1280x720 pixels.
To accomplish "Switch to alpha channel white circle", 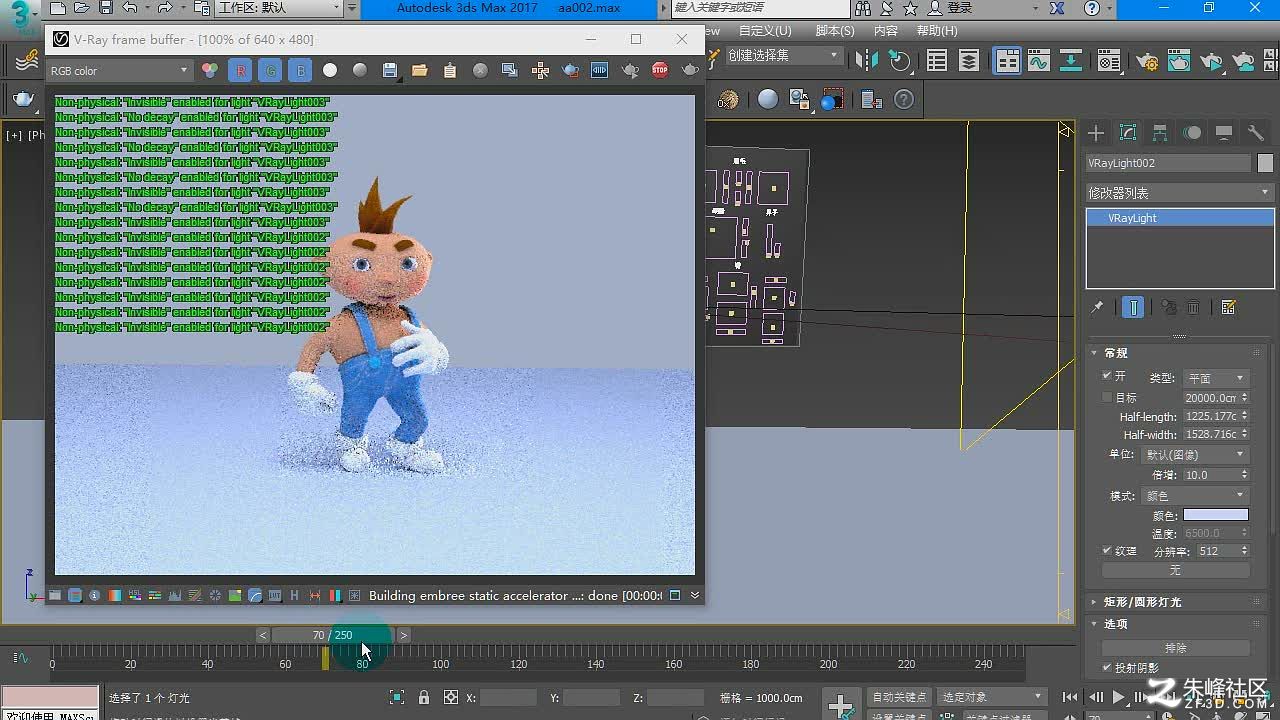I will 330,70.
